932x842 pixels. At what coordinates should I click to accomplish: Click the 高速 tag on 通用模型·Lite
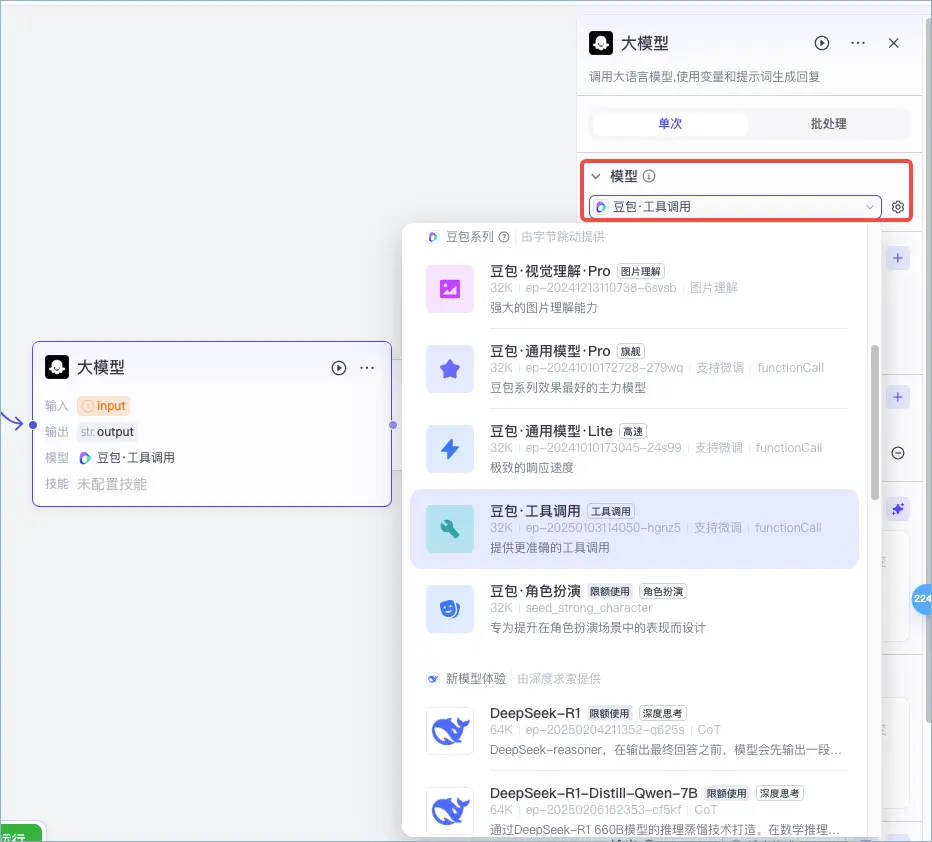coord(633,431)
